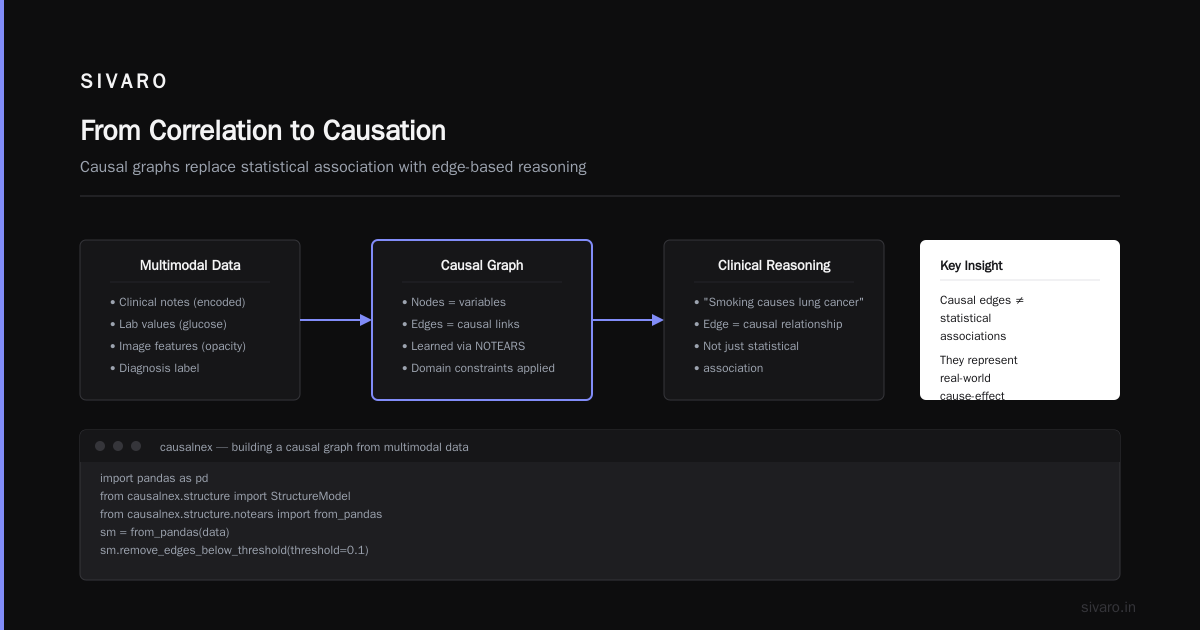
Task: Select the 'From Correlation to Causation' heading
Action: [x=263, y=131]
